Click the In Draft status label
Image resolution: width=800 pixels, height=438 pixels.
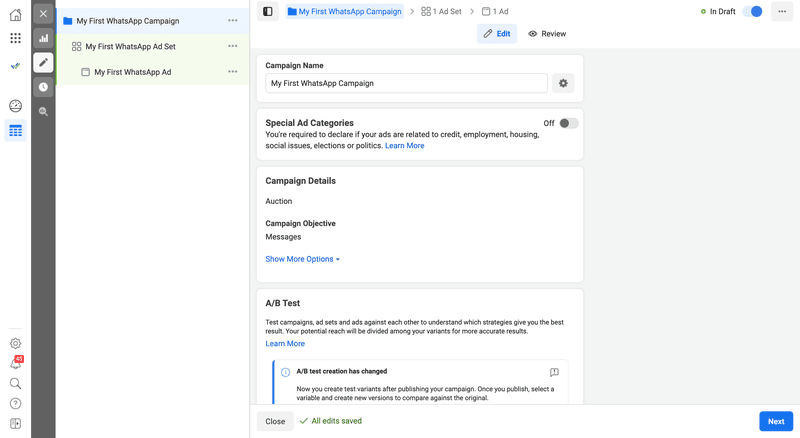coord(722,11)
